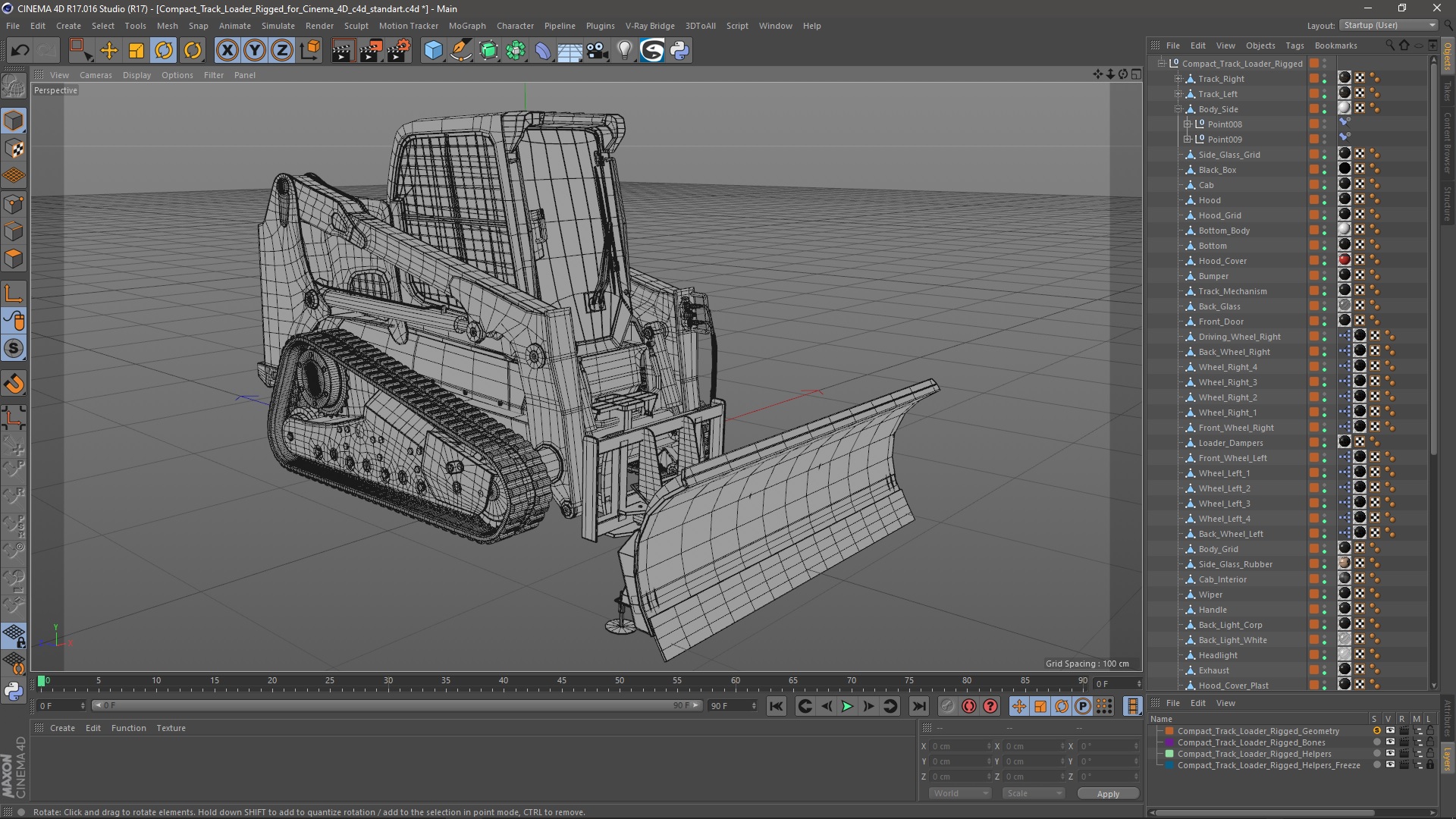Toggle X axis lock

point(227,51)
